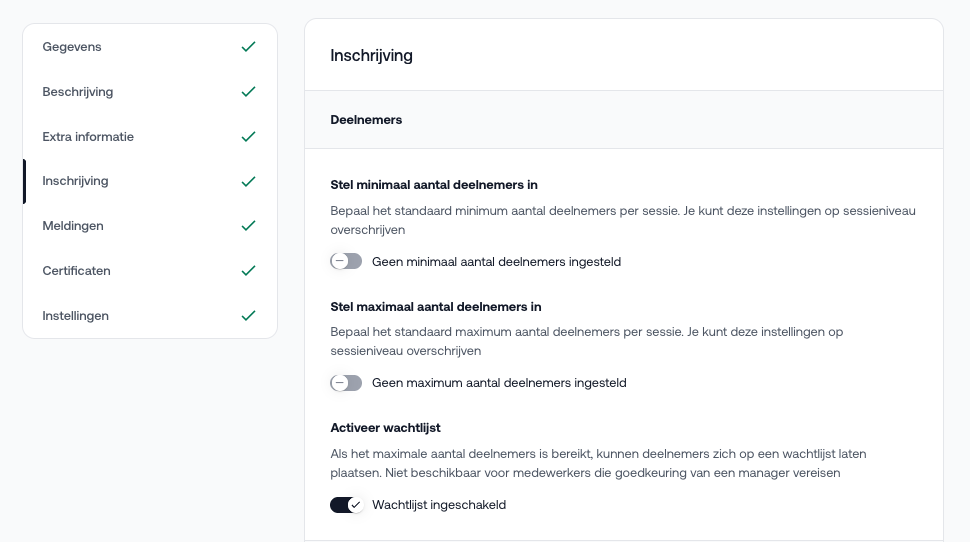Click the 'Wachtlijst ingeschakeld' label text
Viewport: 970px width, 542px height.
click(x=439, y=505)
